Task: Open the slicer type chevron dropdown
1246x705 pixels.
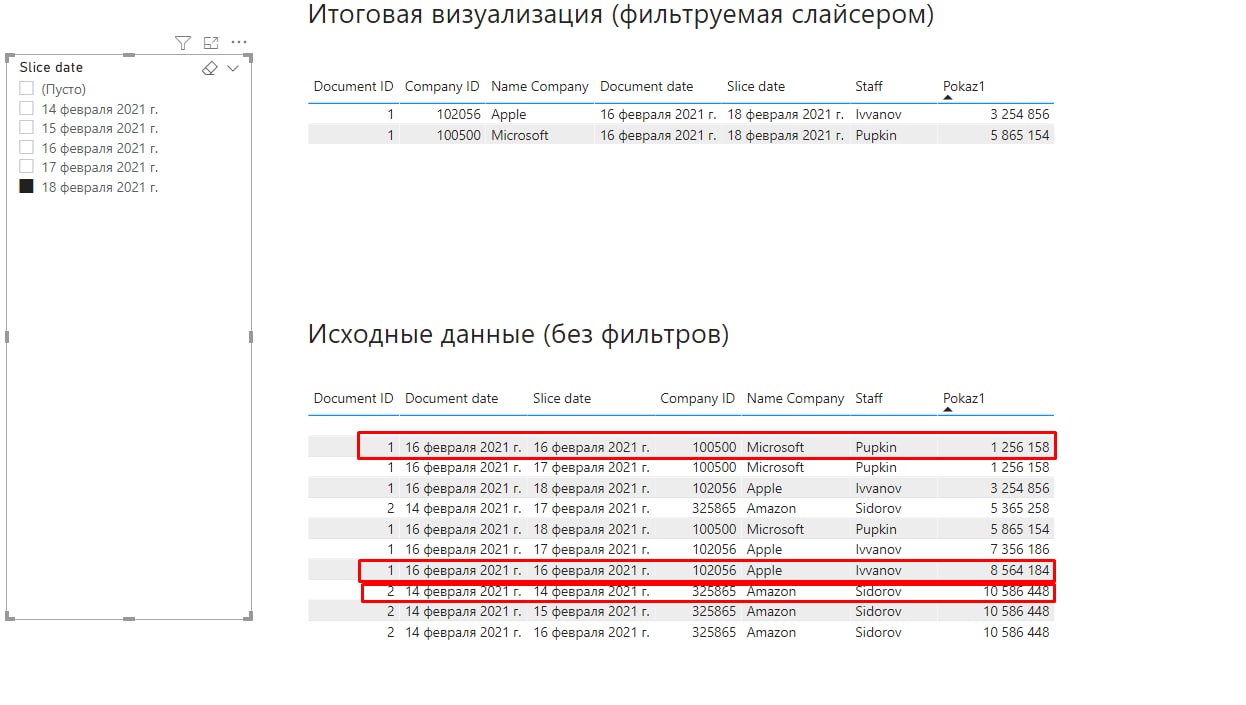Action: [x=233, y=68]
